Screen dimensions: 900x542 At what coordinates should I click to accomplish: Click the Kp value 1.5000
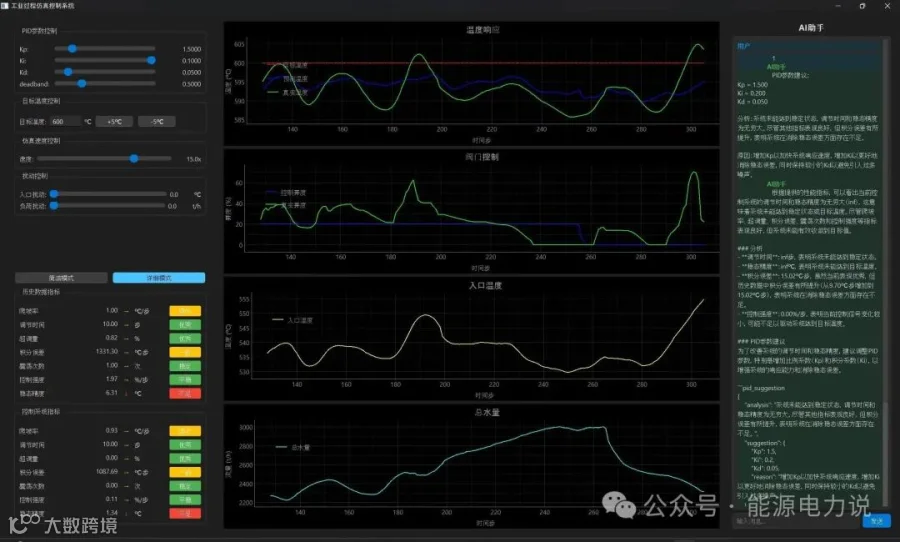pos(192,49)
